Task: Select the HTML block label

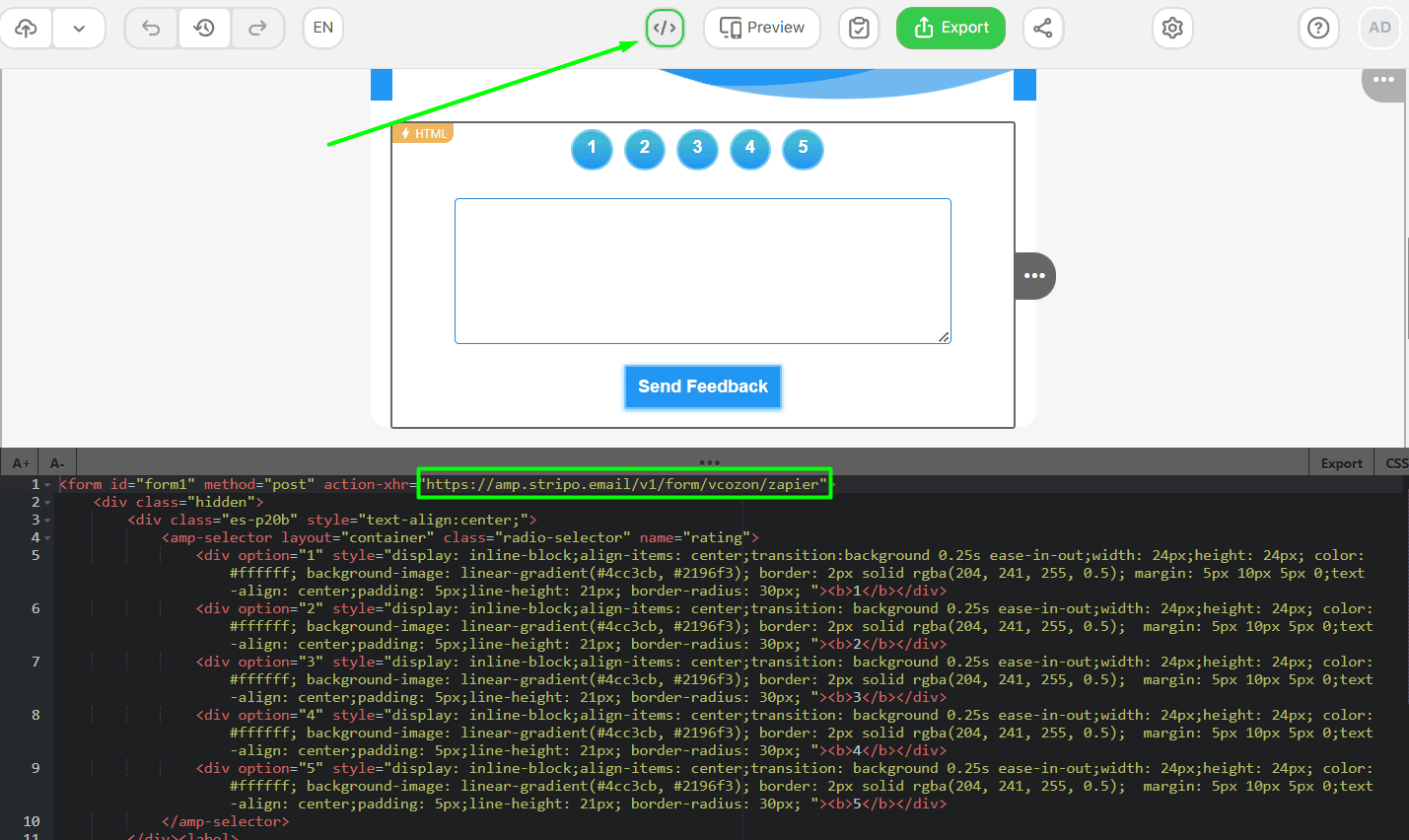Action: click(x=423, y=133)
